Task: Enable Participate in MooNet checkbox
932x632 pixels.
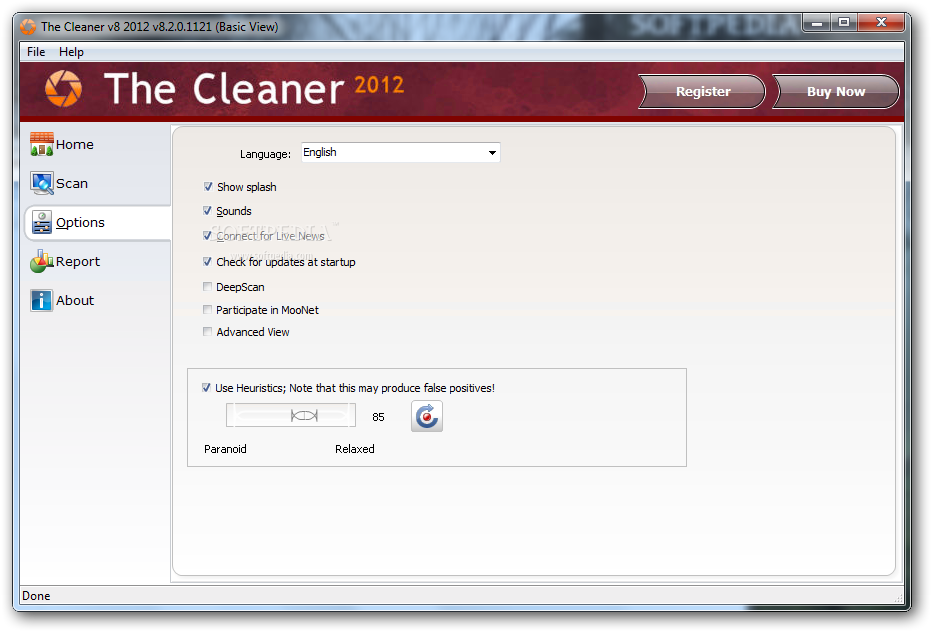Action: point(207,309)
